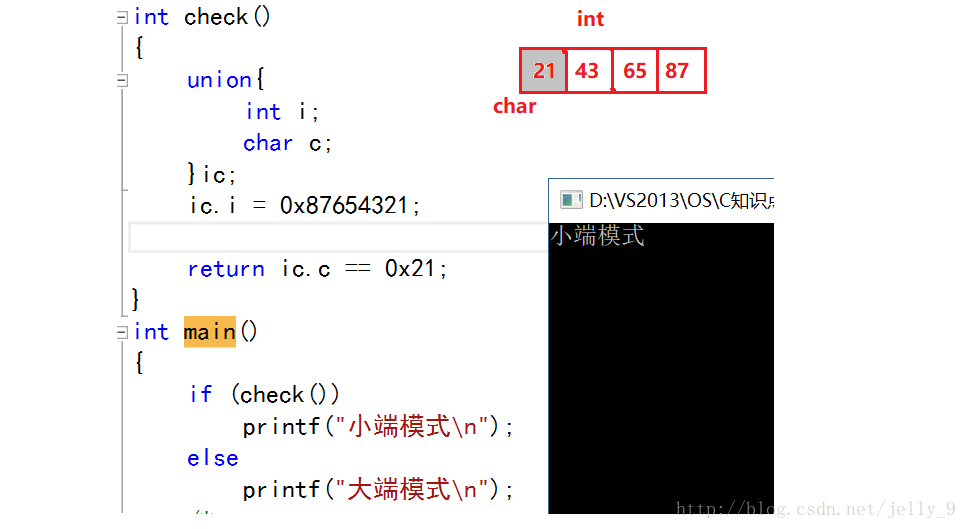Click the console output text 小端模式

point(598,236)
